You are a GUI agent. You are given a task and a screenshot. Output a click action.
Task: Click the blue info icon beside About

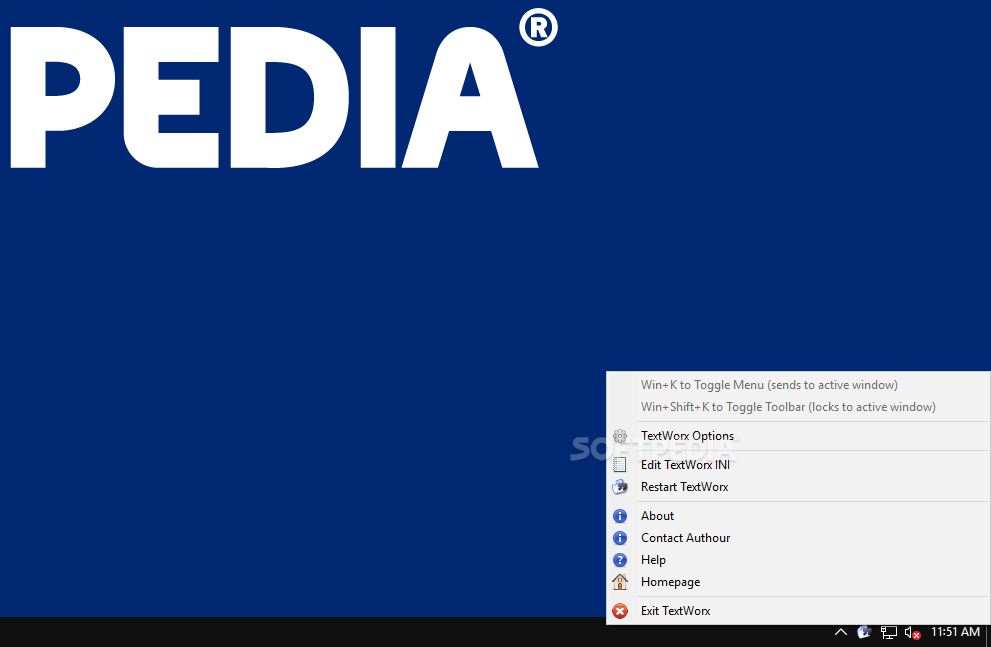pos(620,516)
